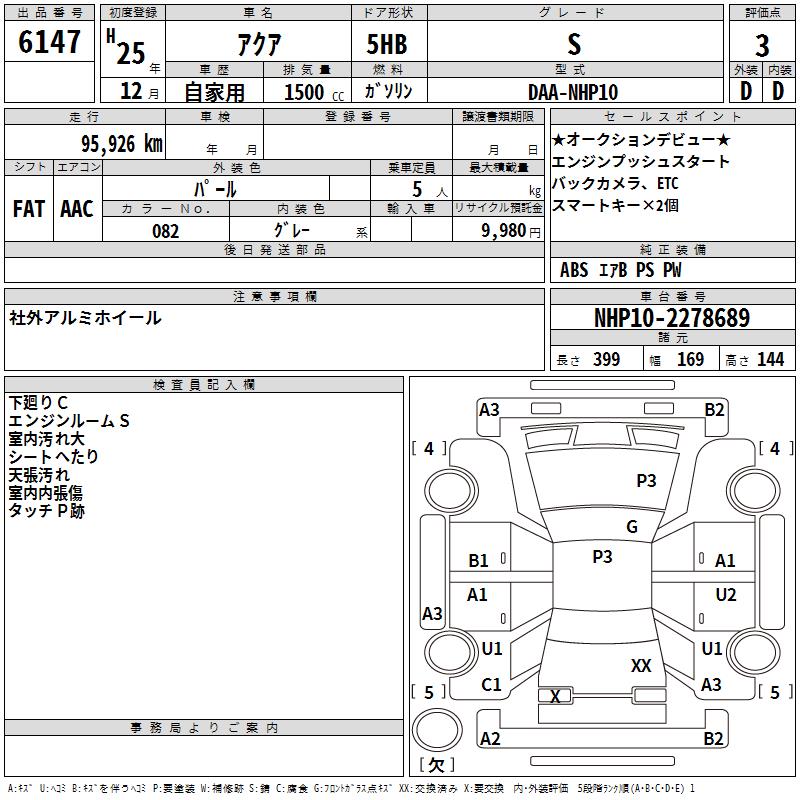Select the XX replacement marker on the diagram
The height and width of the screenshot is (800, 800).
point(641,666)
